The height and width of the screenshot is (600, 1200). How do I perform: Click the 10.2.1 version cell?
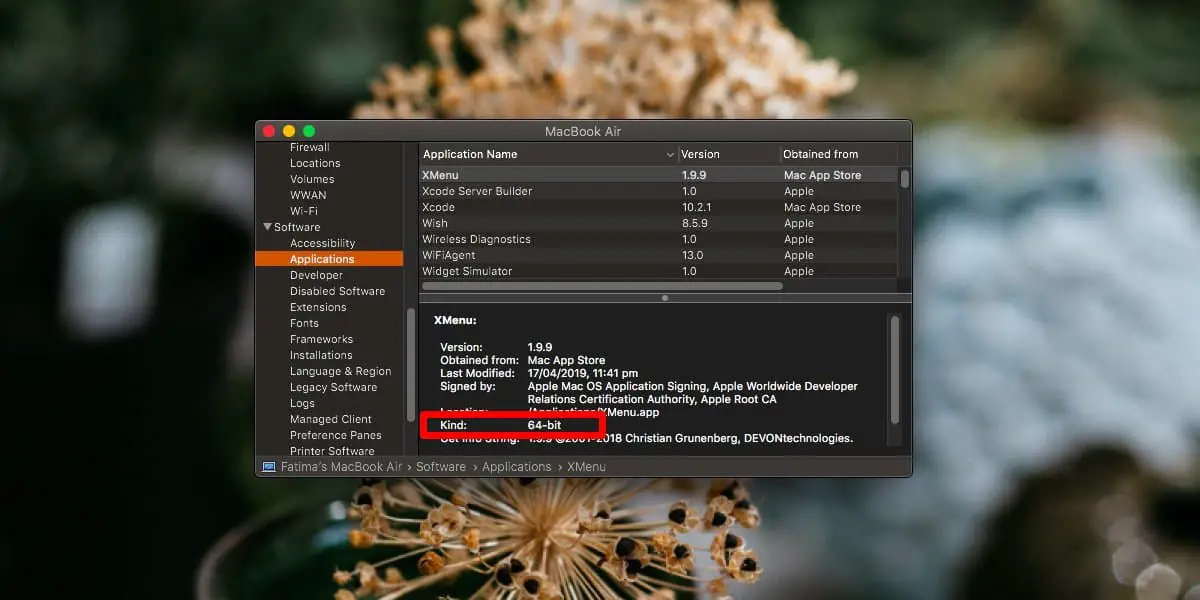698,207
